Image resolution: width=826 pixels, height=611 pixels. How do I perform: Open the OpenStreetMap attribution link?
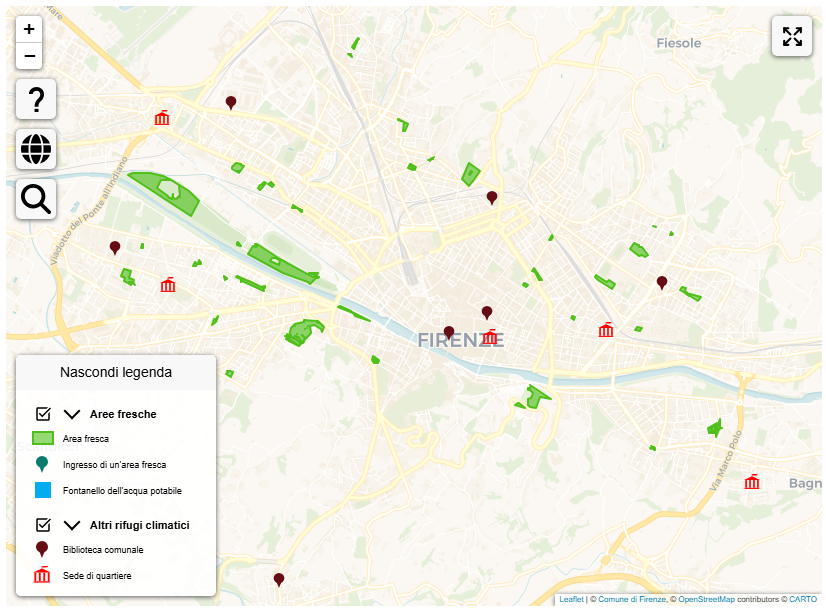[x=706, y=599]
